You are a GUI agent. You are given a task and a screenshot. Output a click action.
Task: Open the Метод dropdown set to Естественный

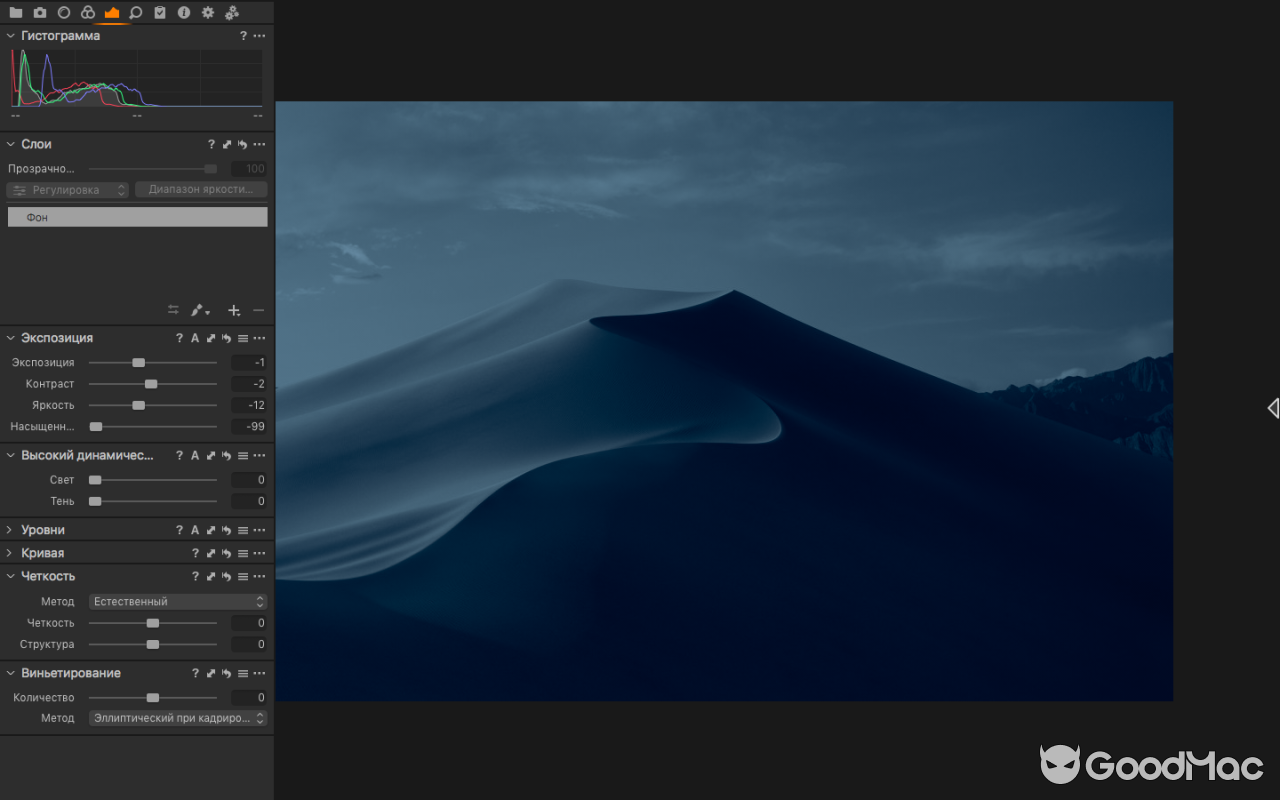(177, 601)
